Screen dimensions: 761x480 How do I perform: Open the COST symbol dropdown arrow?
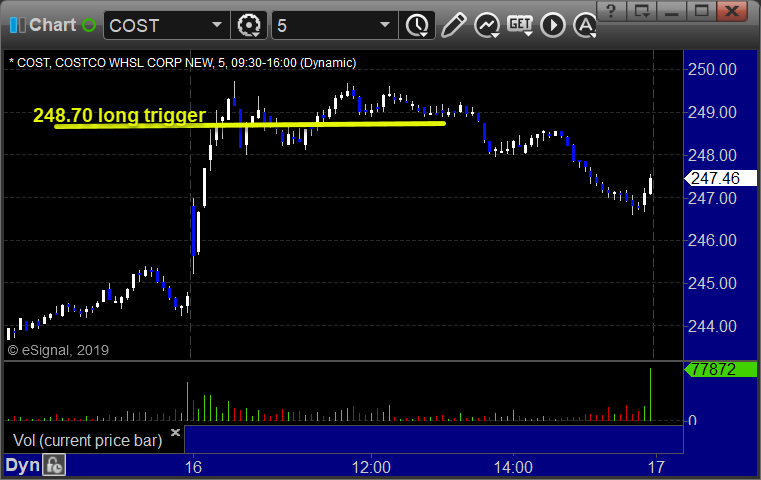217,25
